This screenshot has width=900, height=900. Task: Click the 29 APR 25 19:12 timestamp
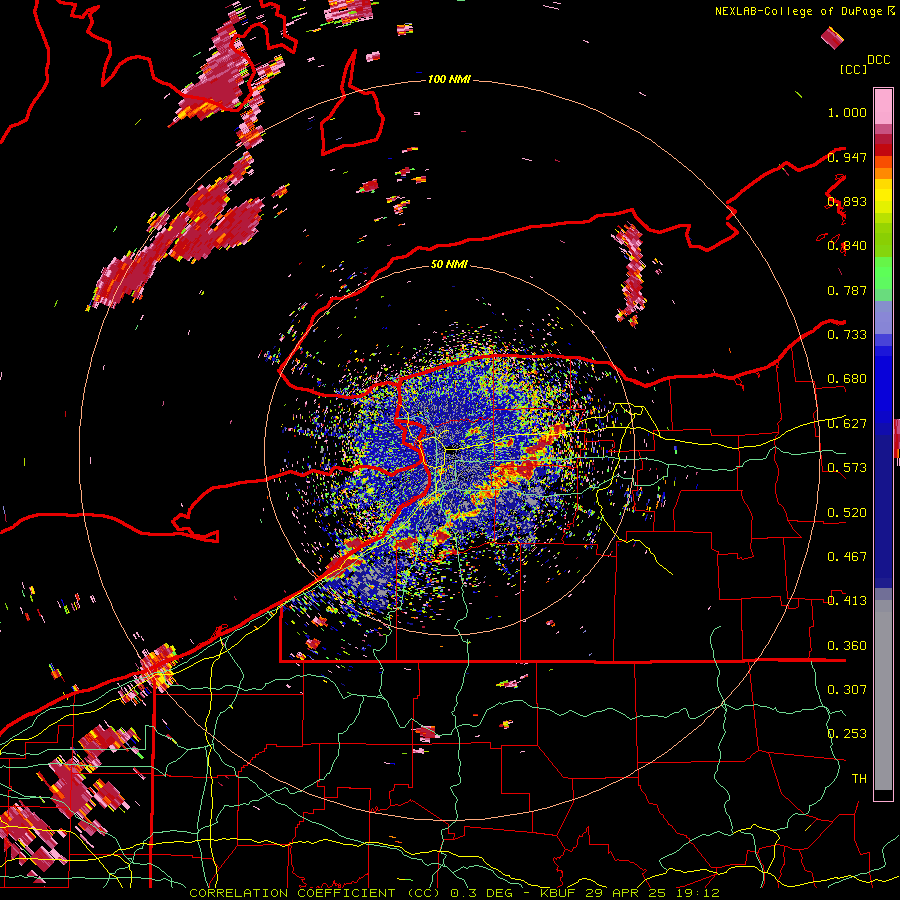(653, 893)
